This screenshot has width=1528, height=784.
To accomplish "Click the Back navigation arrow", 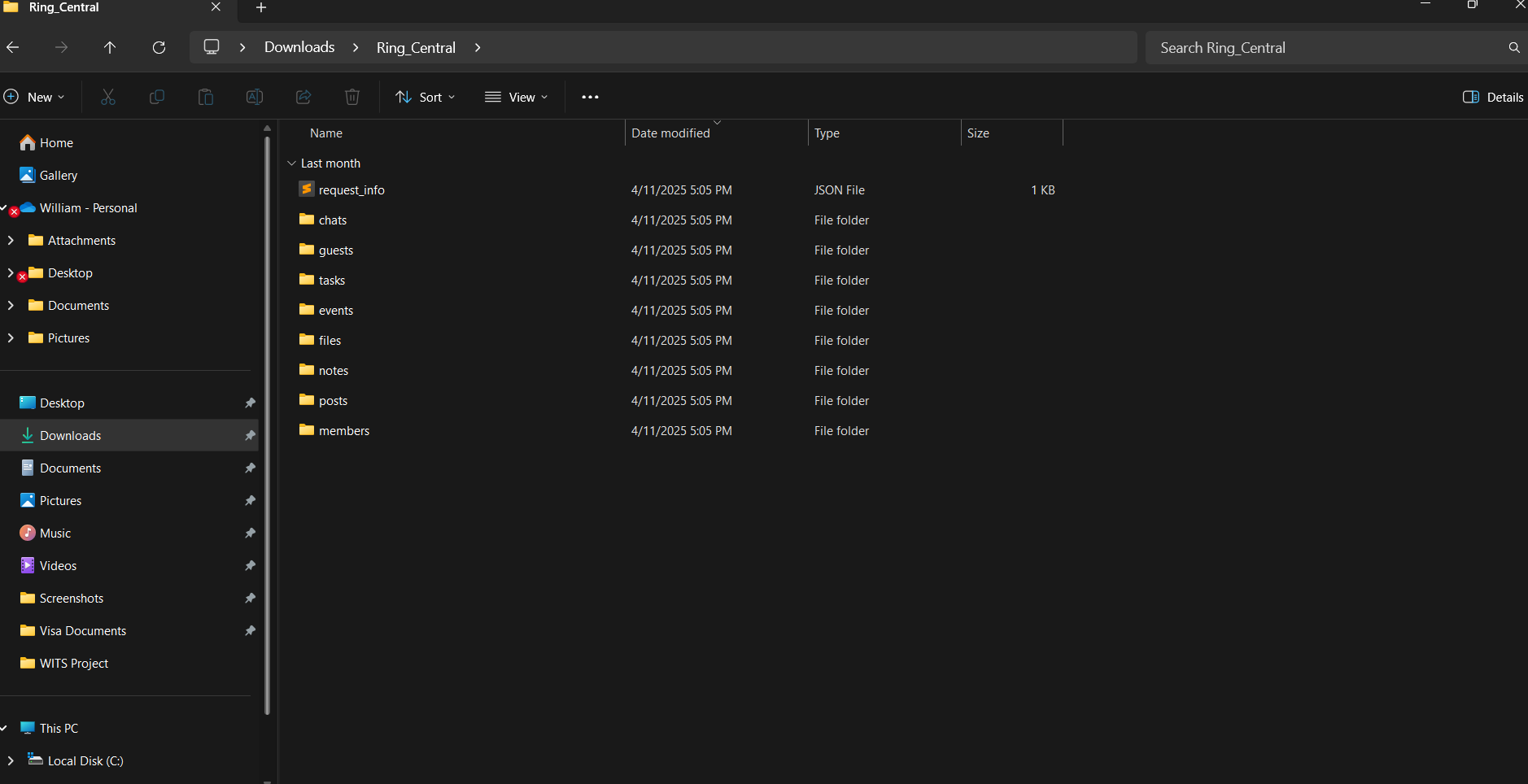I will click(13, 47).
